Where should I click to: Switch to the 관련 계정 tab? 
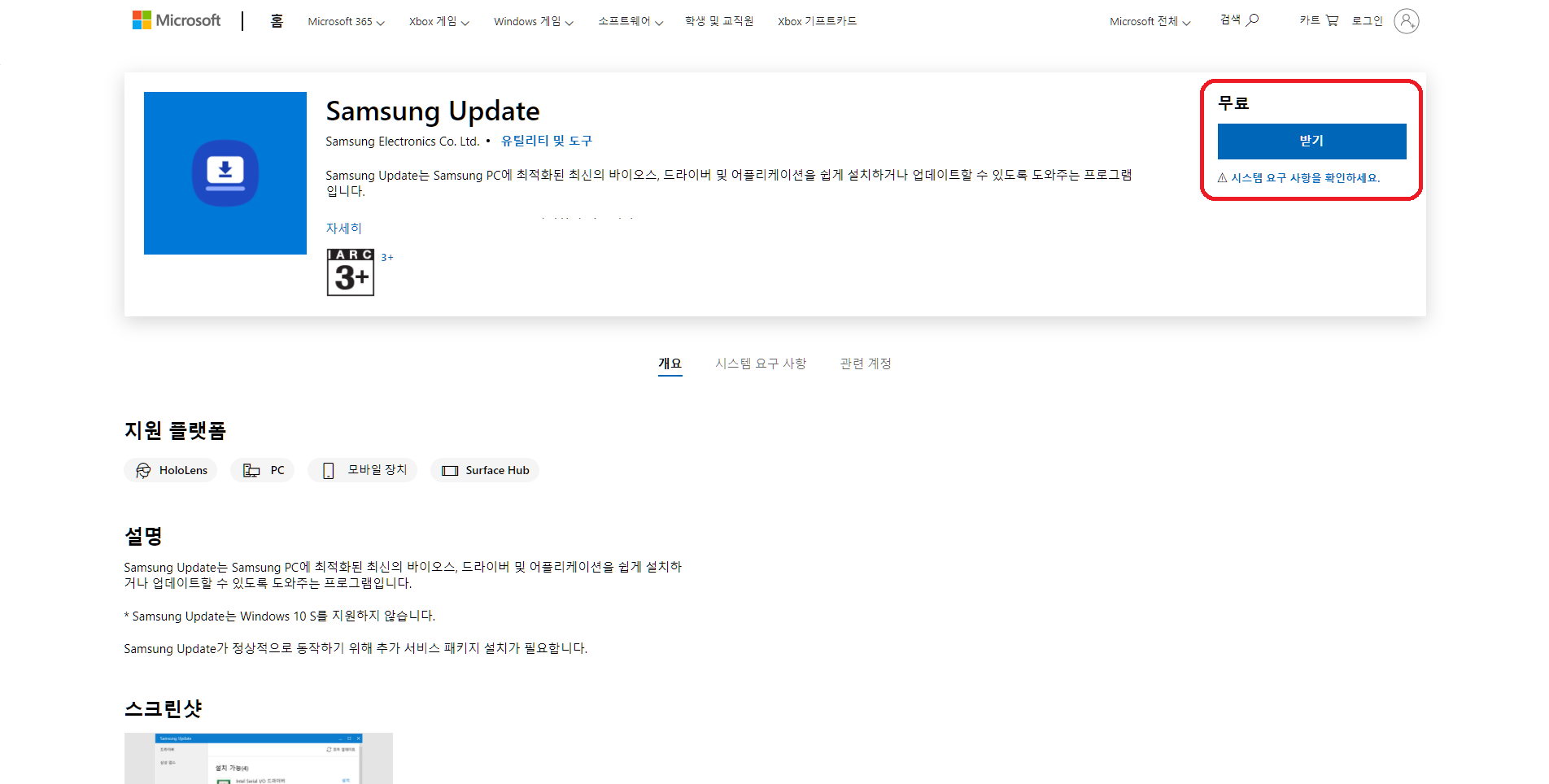tap(866, 364)
